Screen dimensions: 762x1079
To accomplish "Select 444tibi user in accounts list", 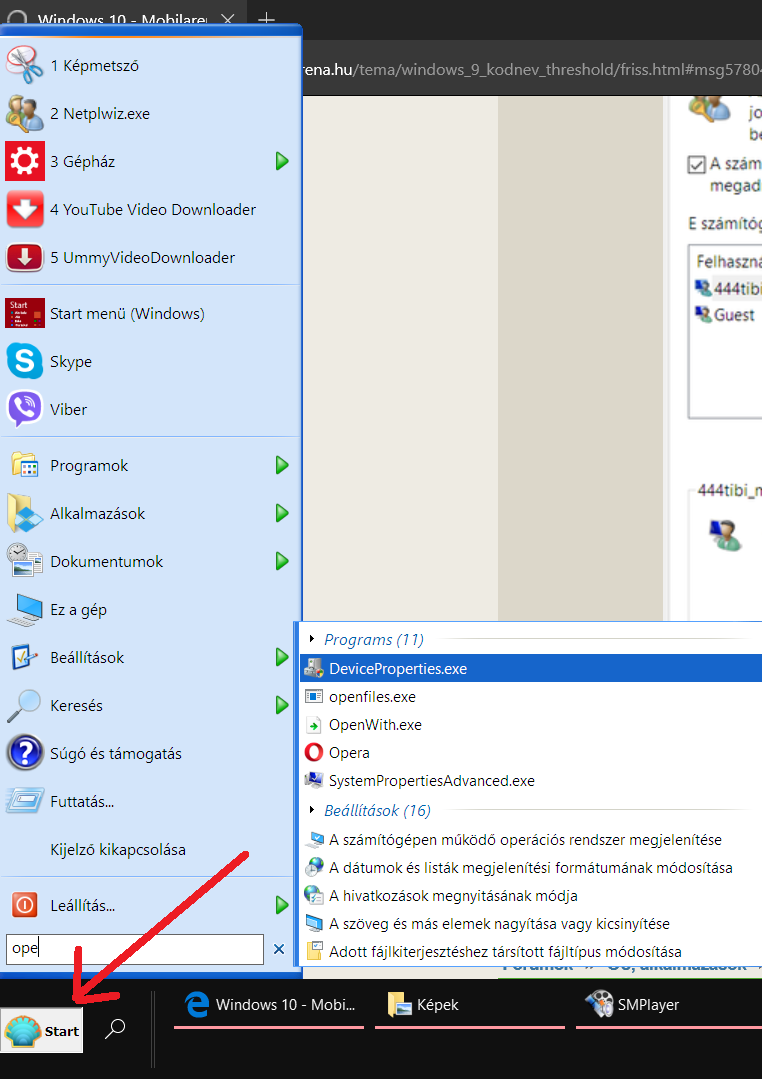I will click(728, 288).
